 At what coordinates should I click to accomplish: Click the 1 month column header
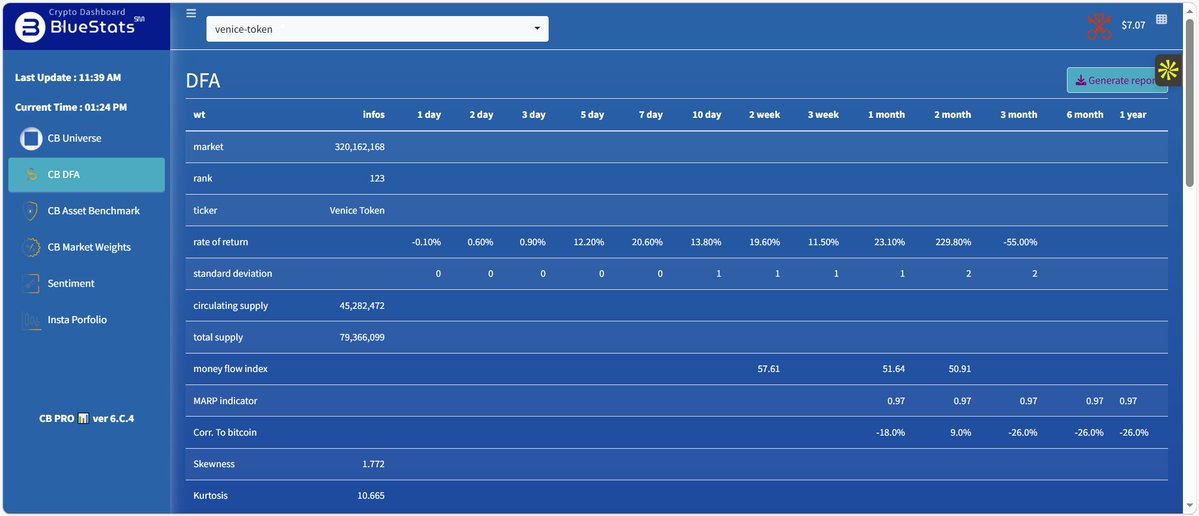pyautogui.click(x=886, y=115)
